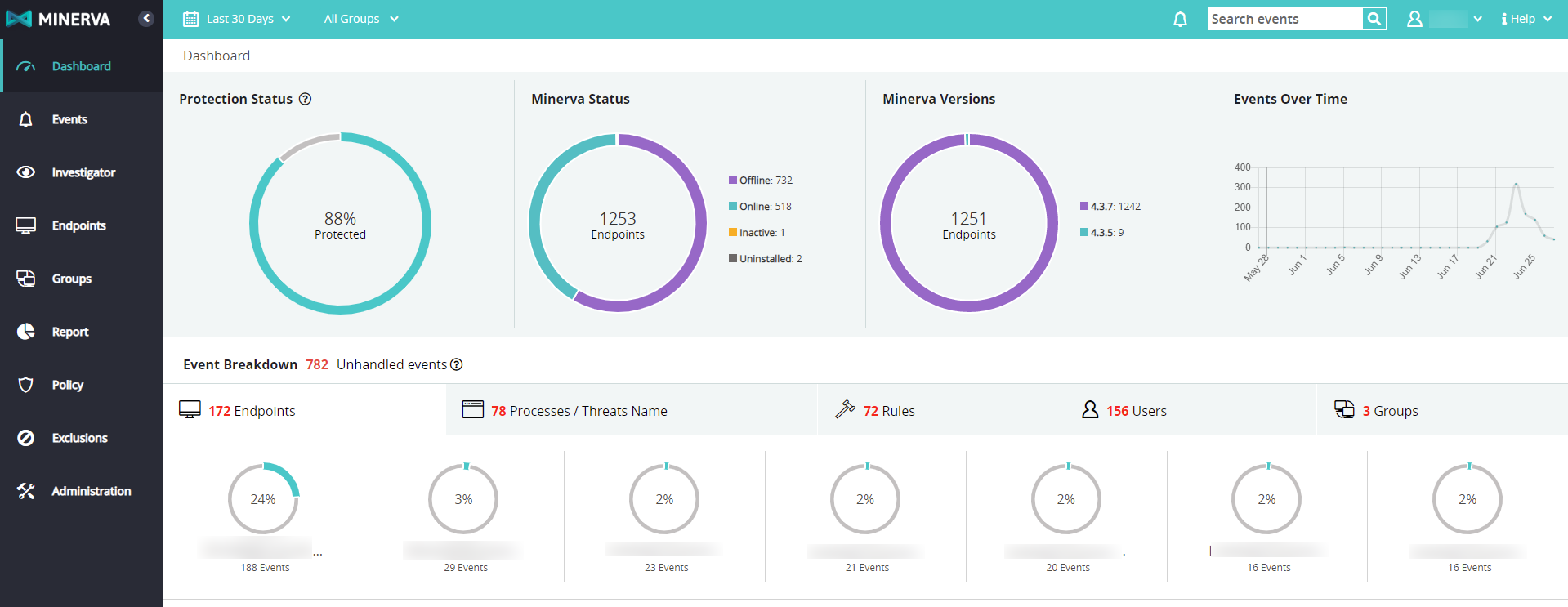1568x607 pixels.
Task: Open the All Groups dropdown
Action: pos(360,19)
